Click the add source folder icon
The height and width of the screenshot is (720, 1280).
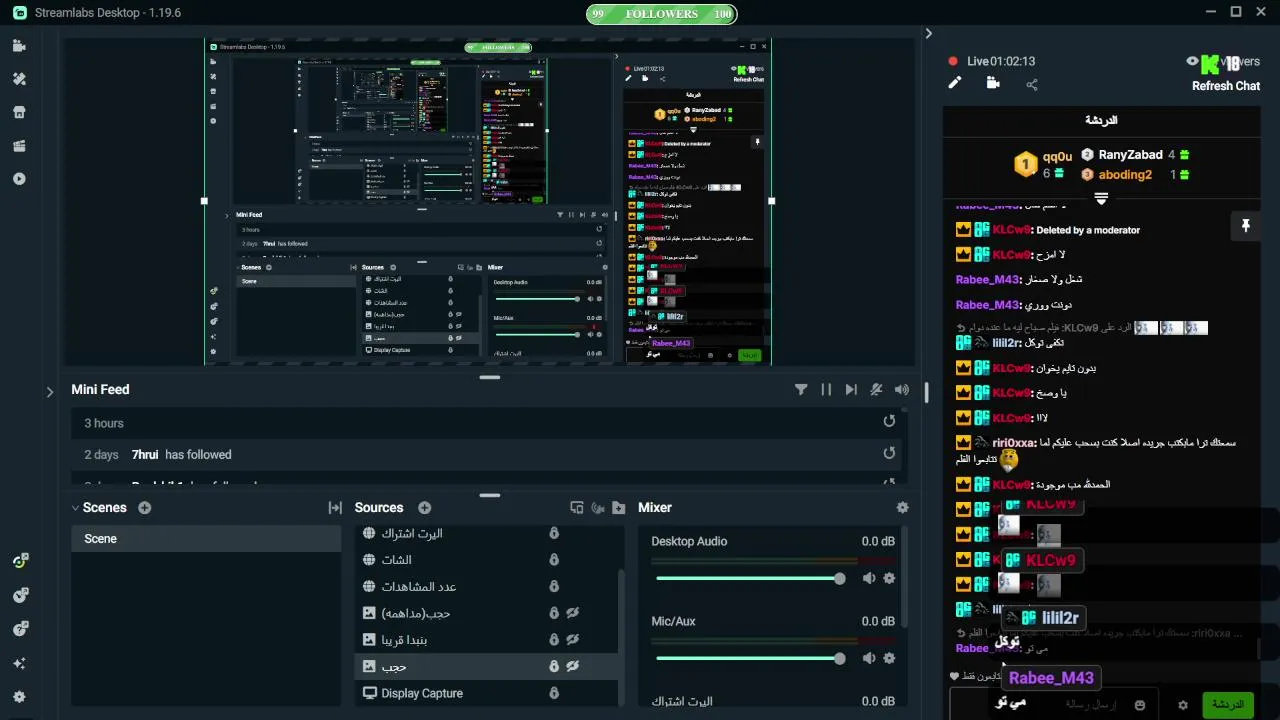click(619, 508)
